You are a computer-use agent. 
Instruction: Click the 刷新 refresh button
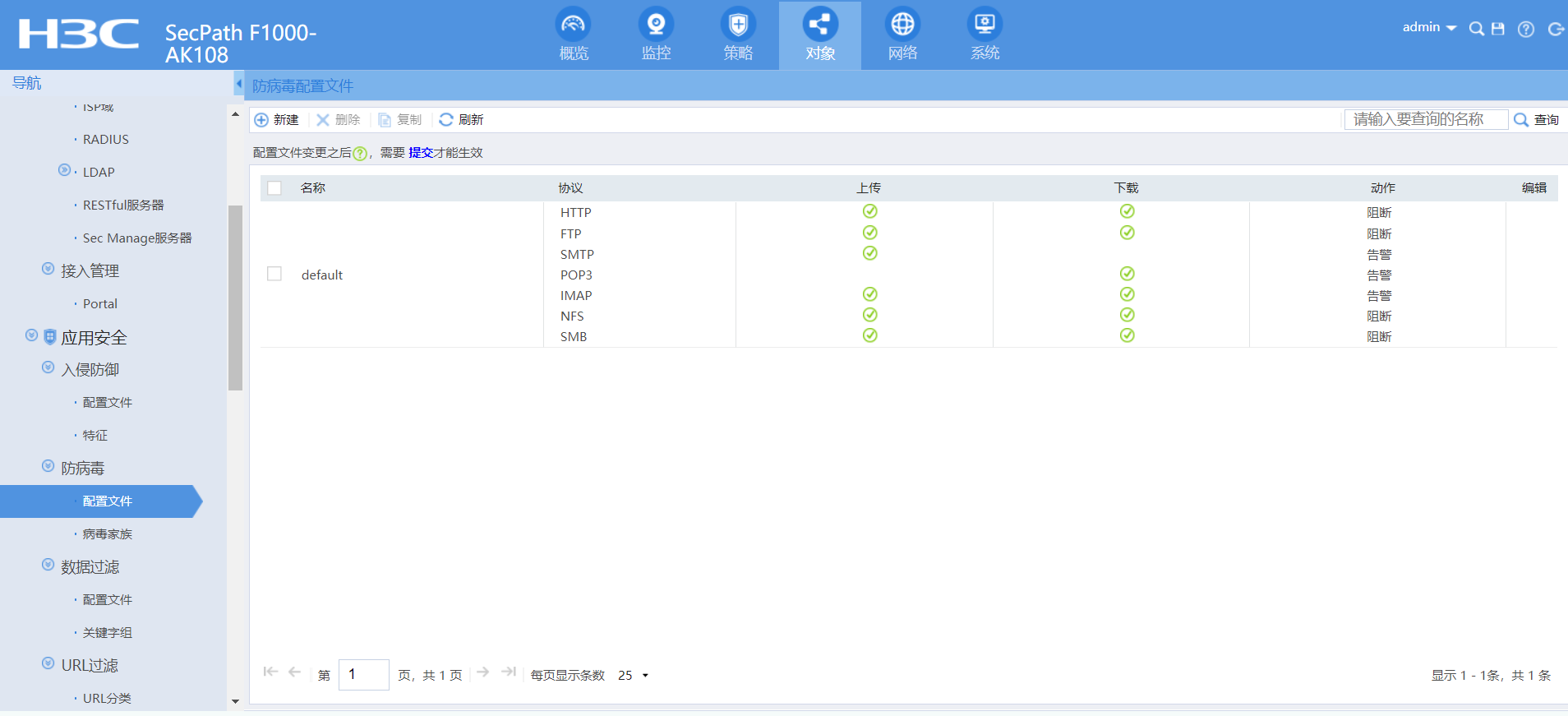462,120
